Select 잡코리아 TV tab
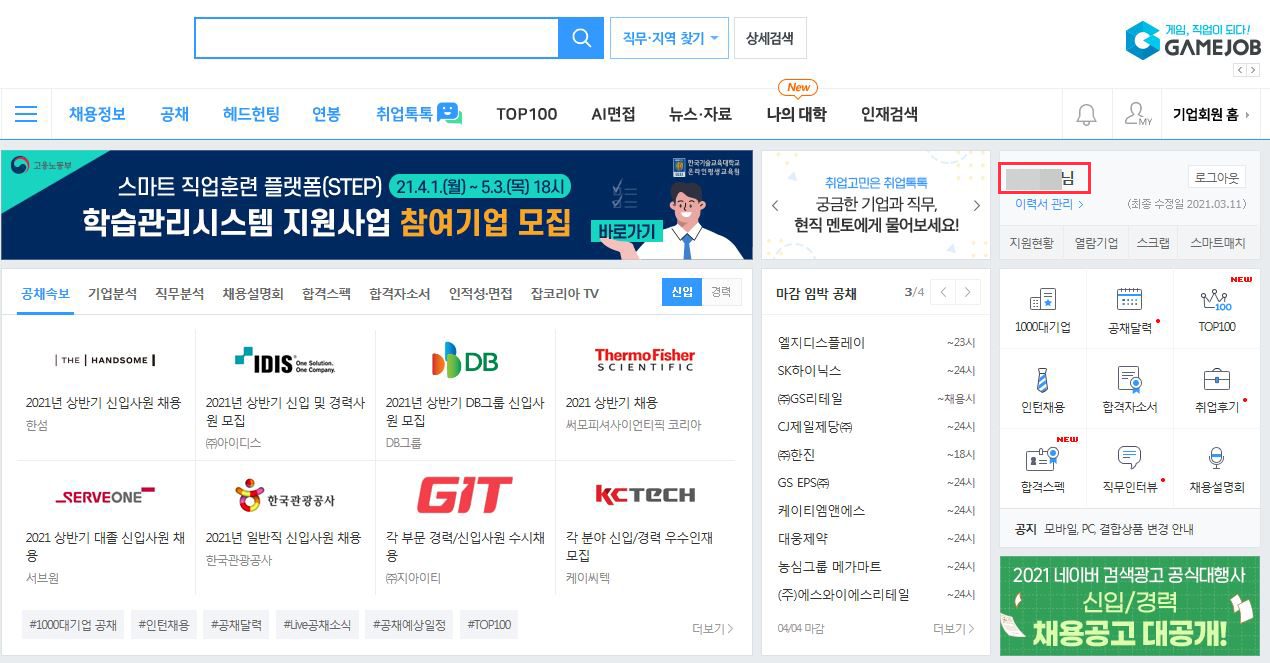The width and height of the screenshot is (1270, 663). coord(565,293)
